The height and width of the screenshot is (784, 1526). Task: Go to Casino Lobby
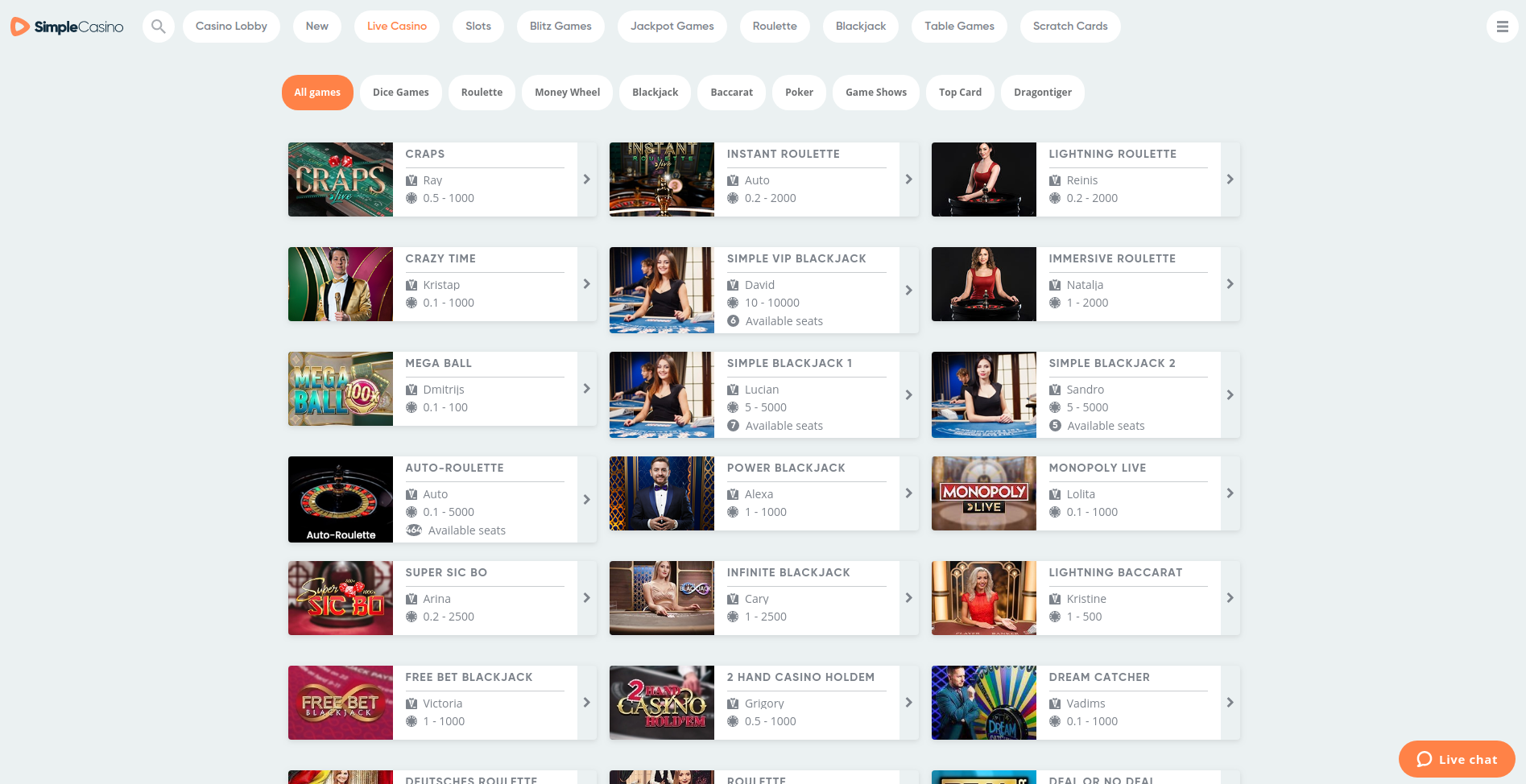click(231, 27)
